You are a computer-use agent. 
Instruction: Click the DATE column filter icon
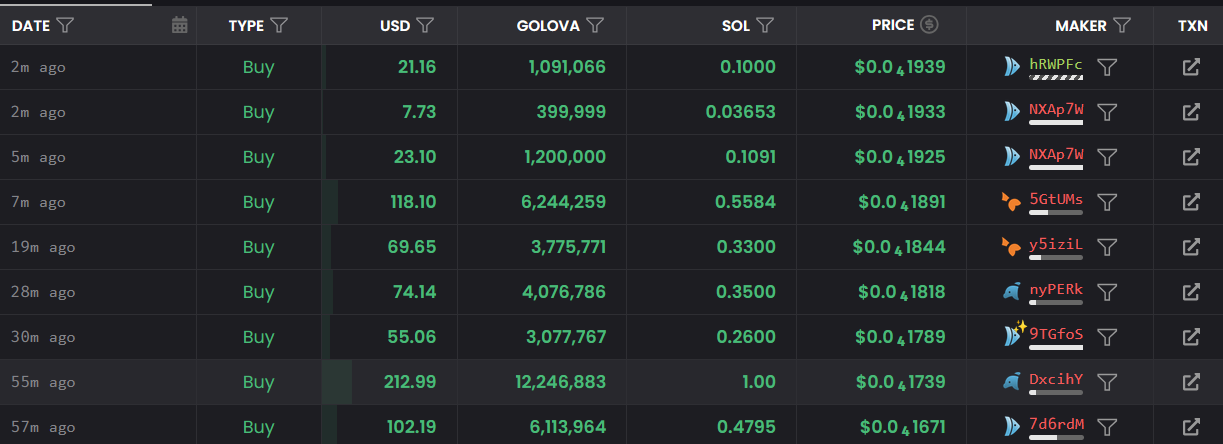(65, 25)
